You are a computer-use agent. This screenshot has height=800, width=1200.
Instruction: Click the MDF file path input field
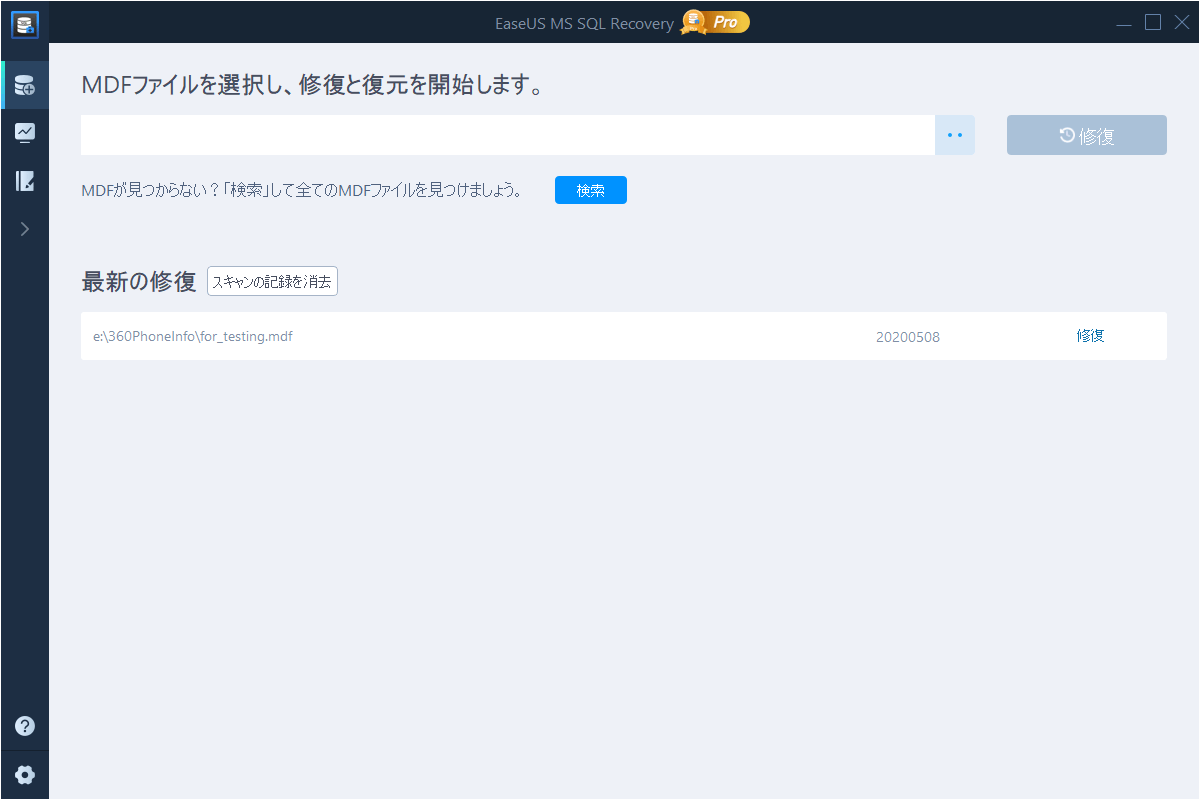point(508,135)
